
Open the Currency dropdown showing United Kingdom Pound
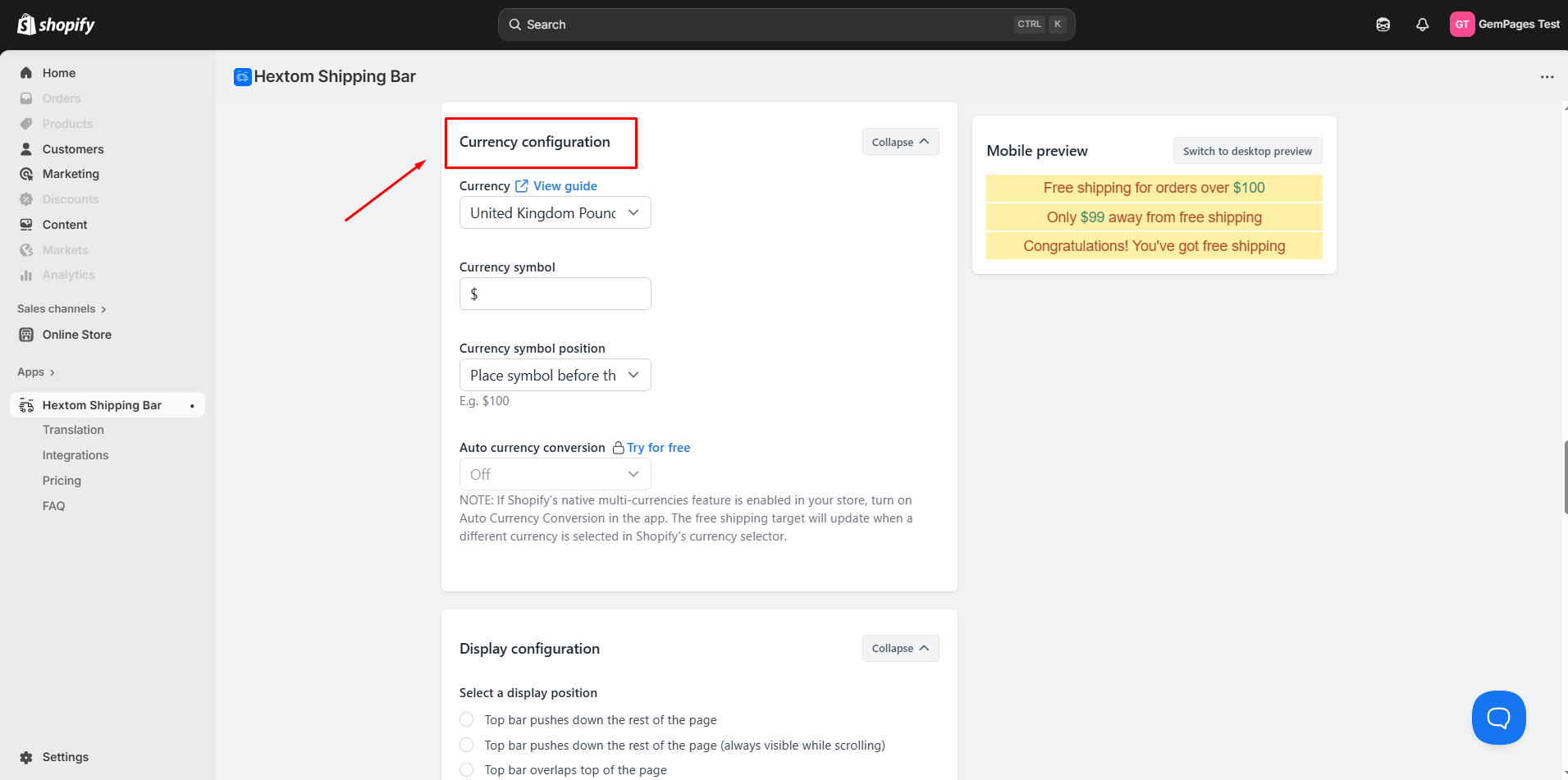555,213
